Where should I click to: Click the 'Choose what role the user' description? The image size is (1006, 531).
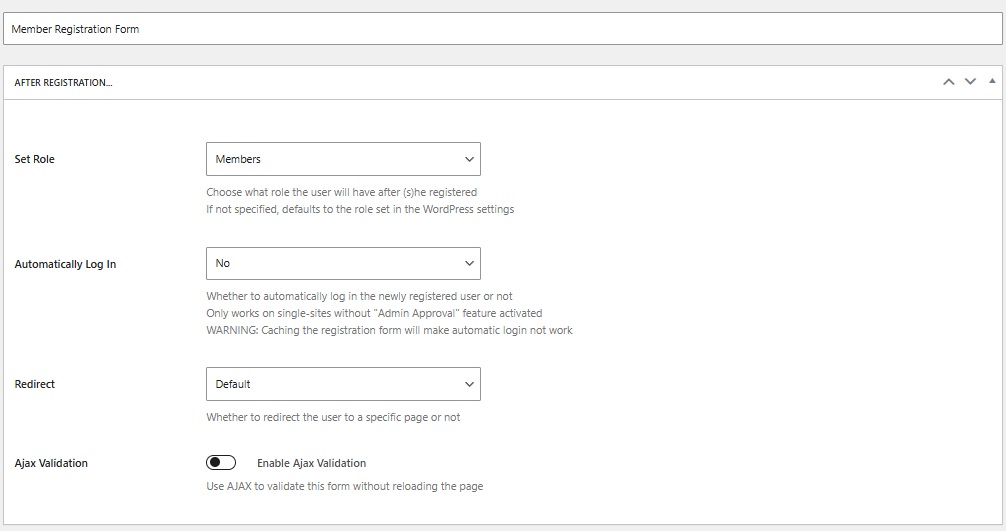(x=341, y=192)
